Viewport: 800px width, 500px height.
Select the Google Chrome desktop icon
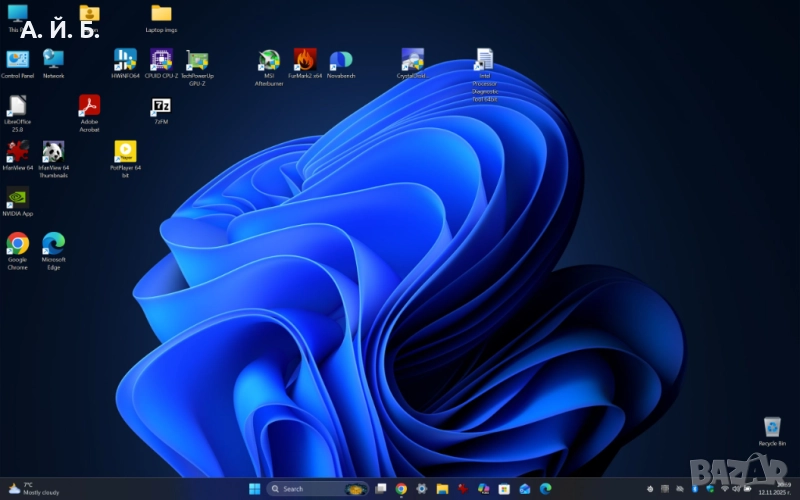point(17,244)
